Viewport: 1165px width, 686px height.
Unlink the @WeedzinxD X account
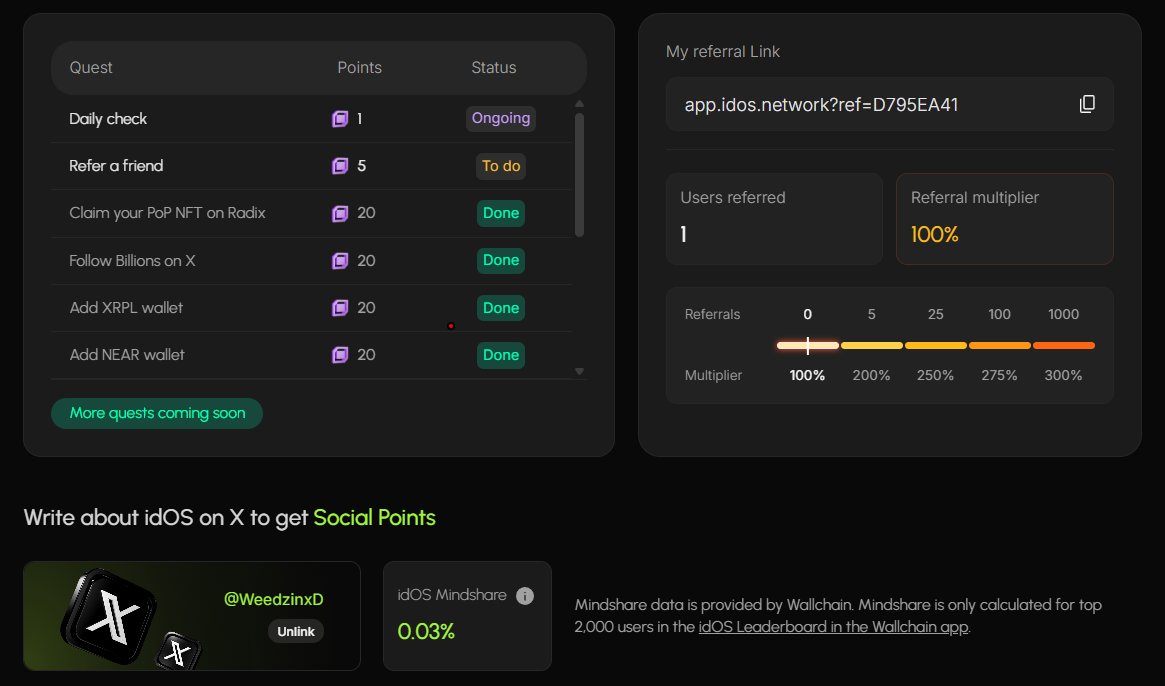[x=296, y=632]
